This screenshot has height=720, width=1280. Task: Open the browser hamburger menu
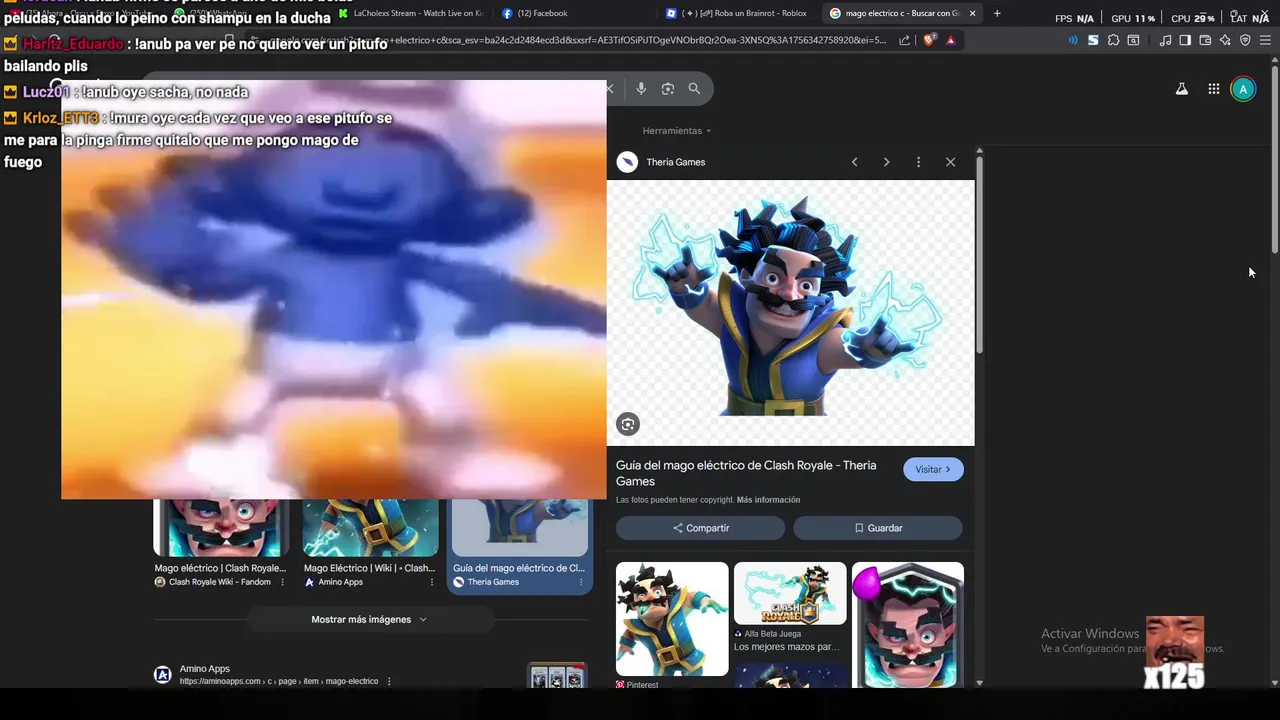(x=1265, y=40)
